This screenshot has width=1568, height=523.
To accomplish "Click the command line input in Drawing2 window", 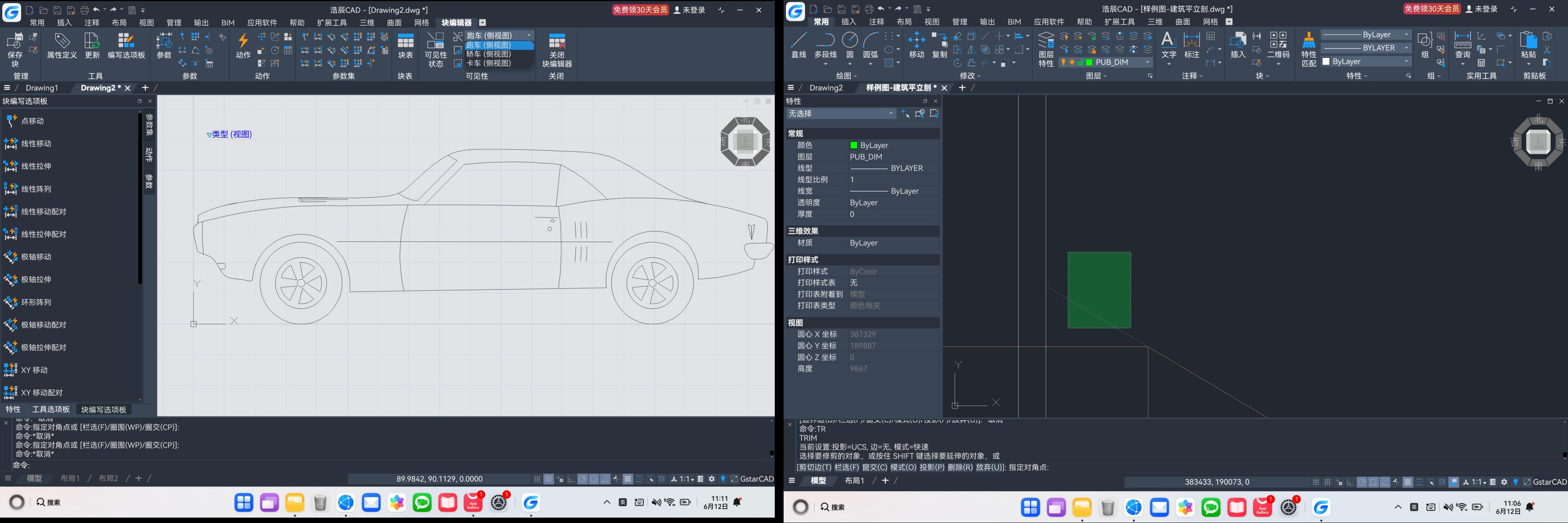I will (x=390, y=465).
